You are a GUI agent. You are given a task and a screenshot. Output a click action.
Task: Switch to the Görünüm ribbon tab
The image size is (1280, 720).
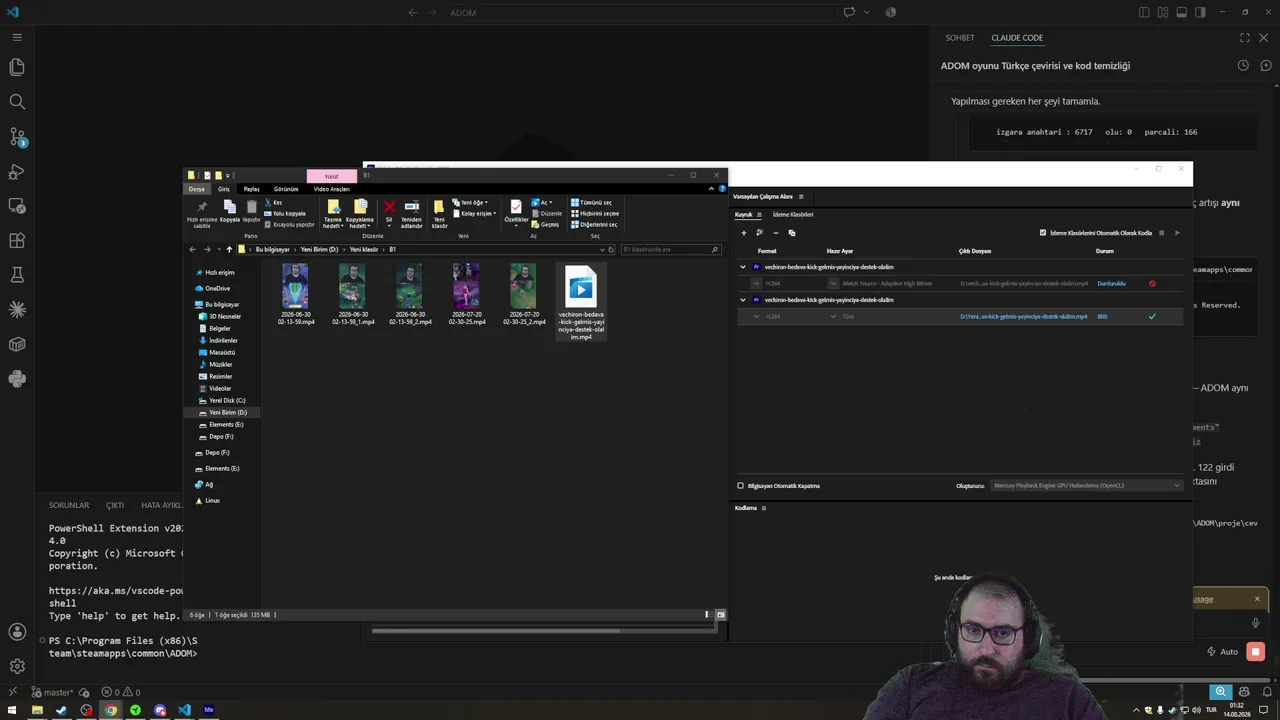tap(286, 189)
